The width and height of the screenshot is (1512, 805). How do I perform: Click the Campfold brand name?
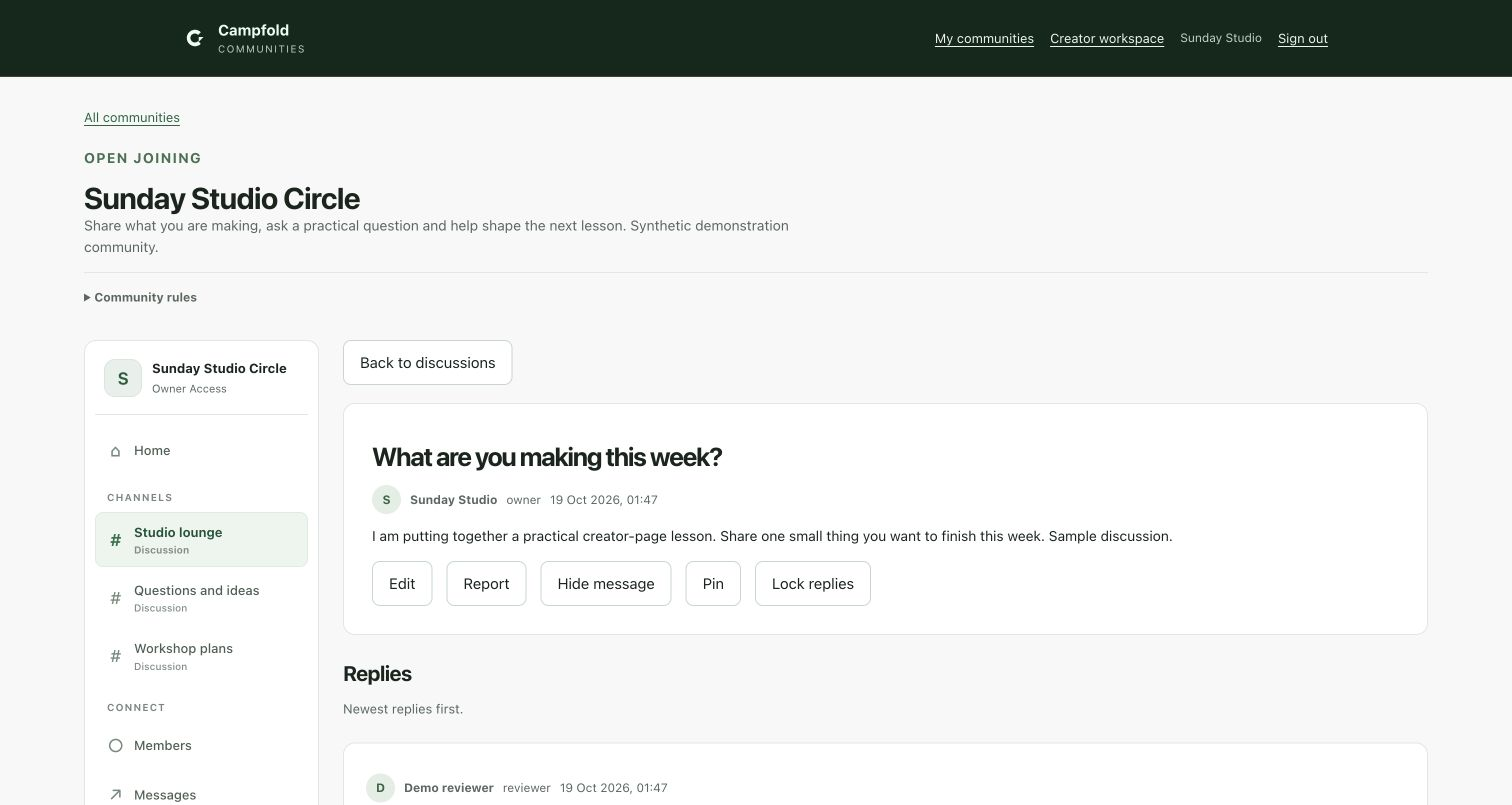point(253,30)
